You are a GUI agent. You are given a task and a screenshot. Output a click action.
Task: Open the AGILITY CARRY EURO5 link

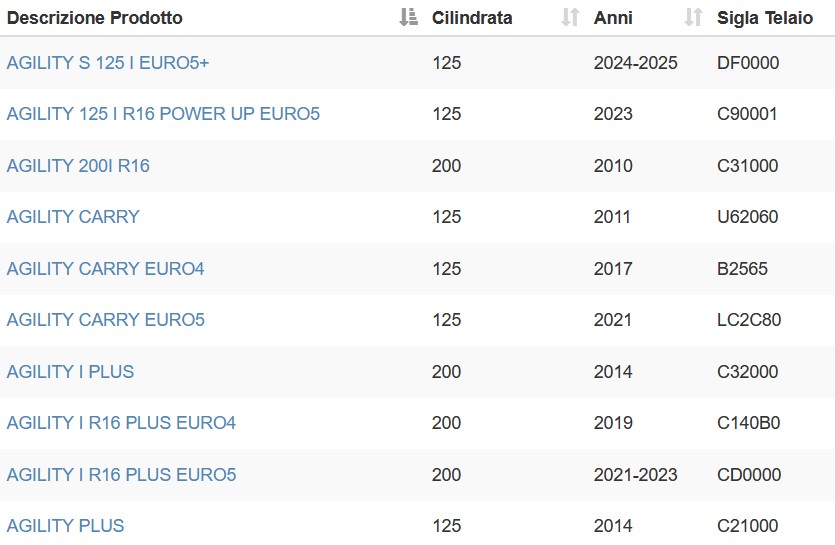105,320
